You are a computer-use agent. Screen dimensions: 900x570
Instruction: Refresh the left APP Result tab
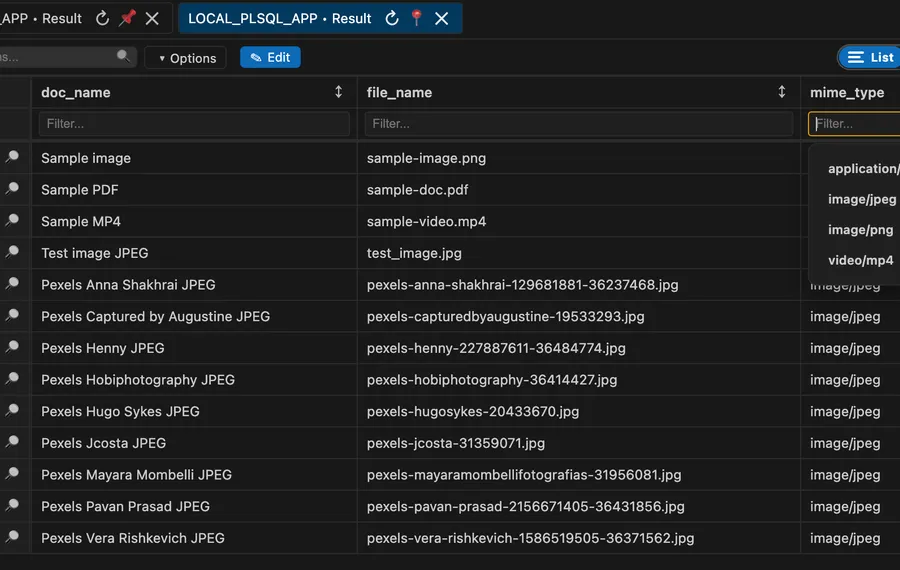[x=102, y=18]
